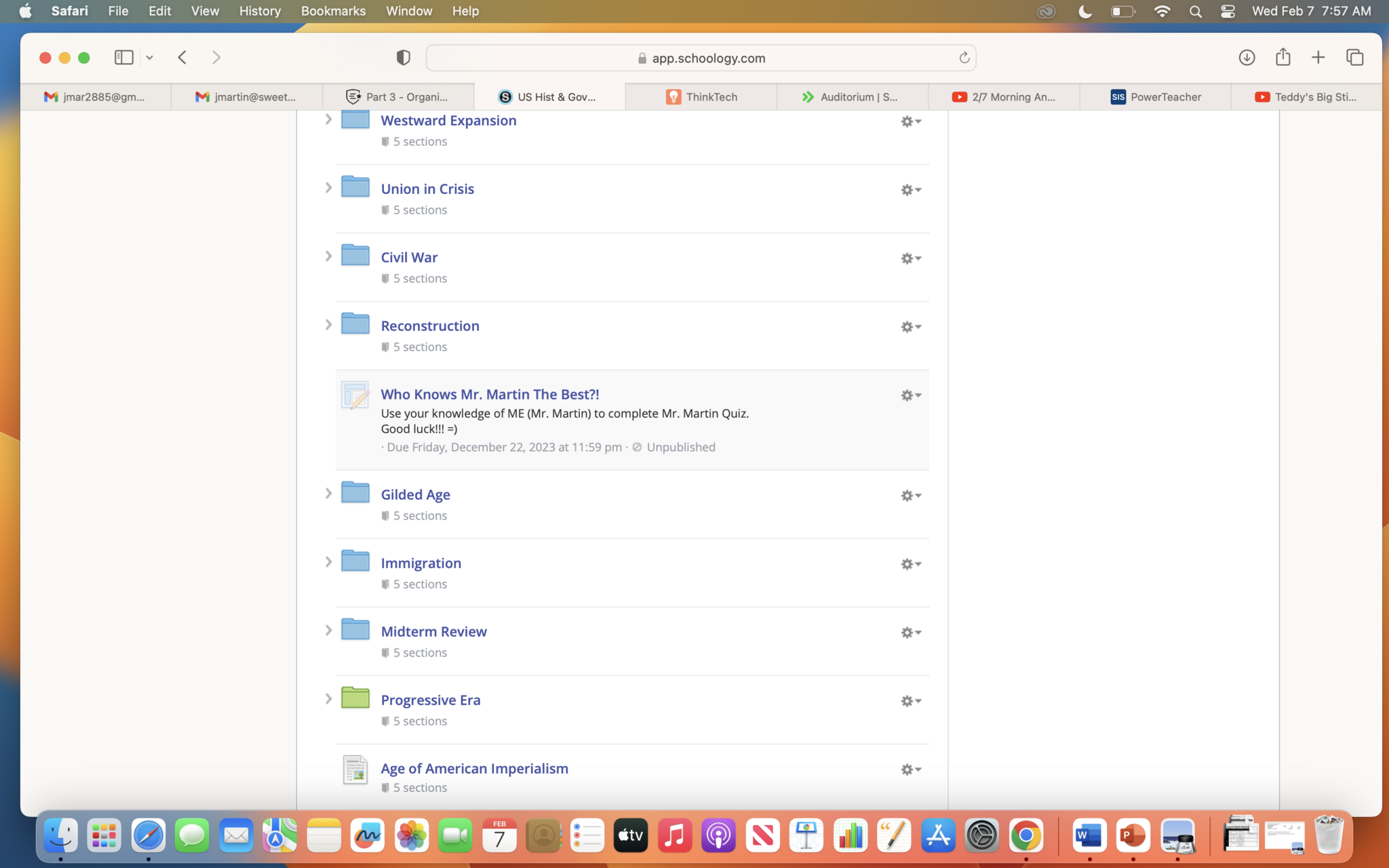Open the Bookmarks menu

333,11
